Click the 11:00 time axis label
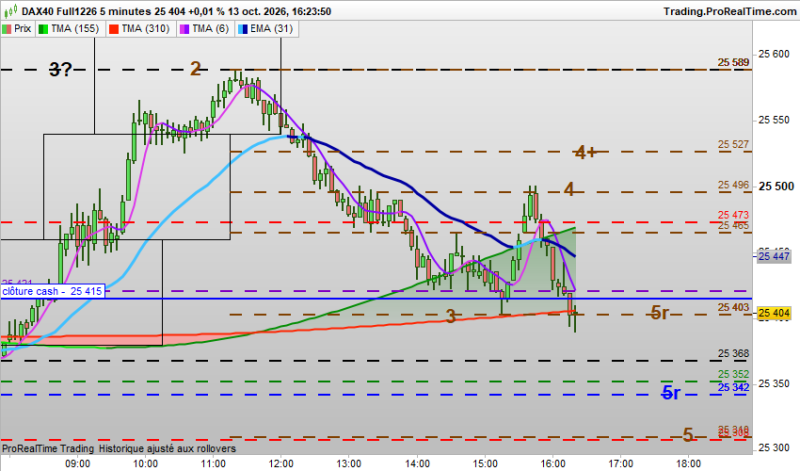The width and height of the screenshot is (800, 471). (213, 464)
